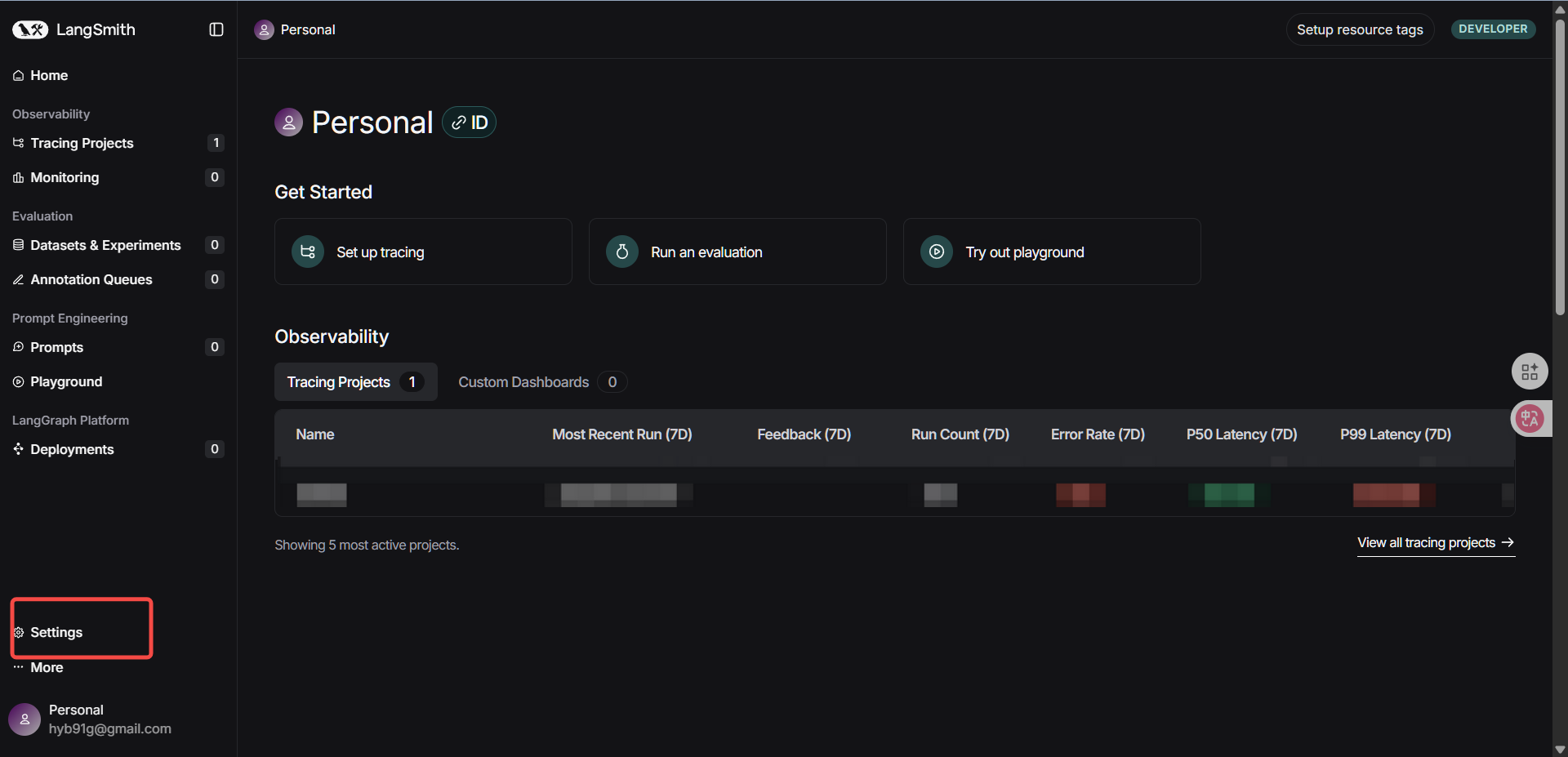Open the Set up tracing card

423,252
